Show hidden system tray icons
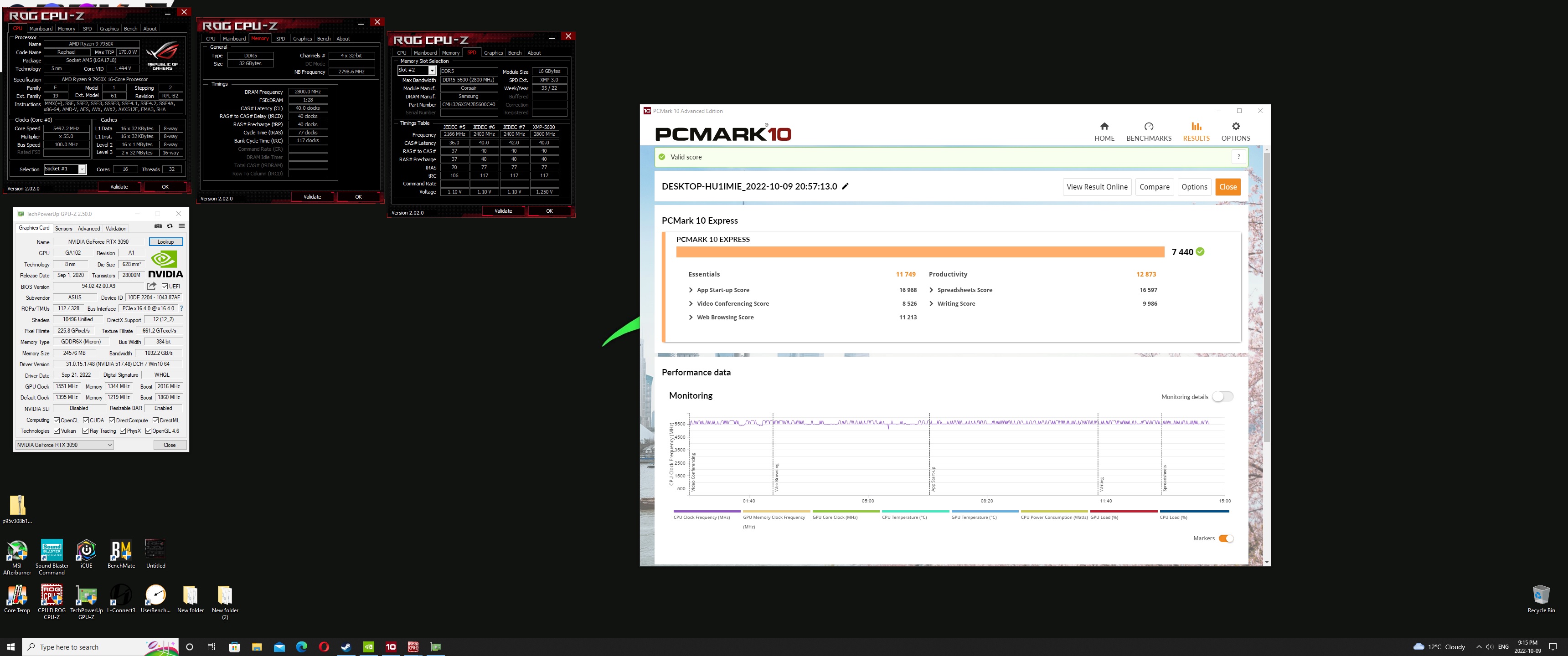The width and height of the screenshot is (1568, 656). [1479, 647]
